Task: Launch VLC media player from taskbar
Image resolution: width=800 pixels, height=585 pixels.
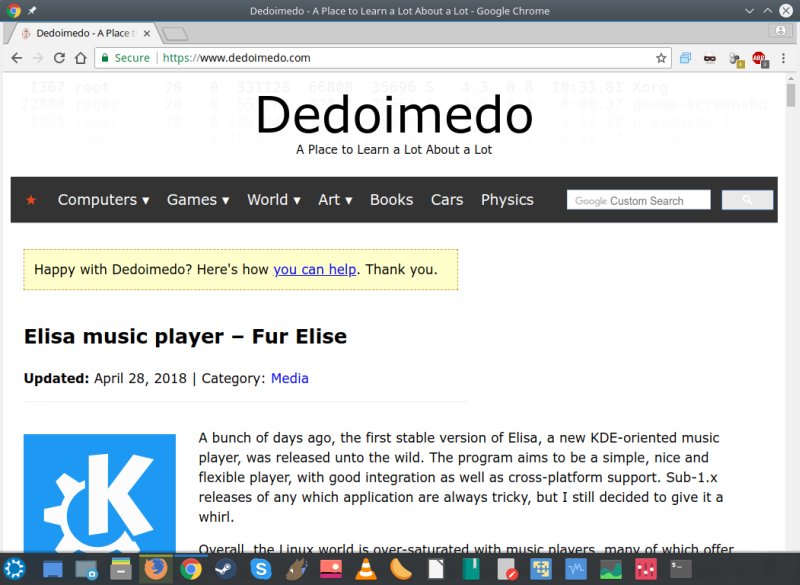Action: (365, 569)
